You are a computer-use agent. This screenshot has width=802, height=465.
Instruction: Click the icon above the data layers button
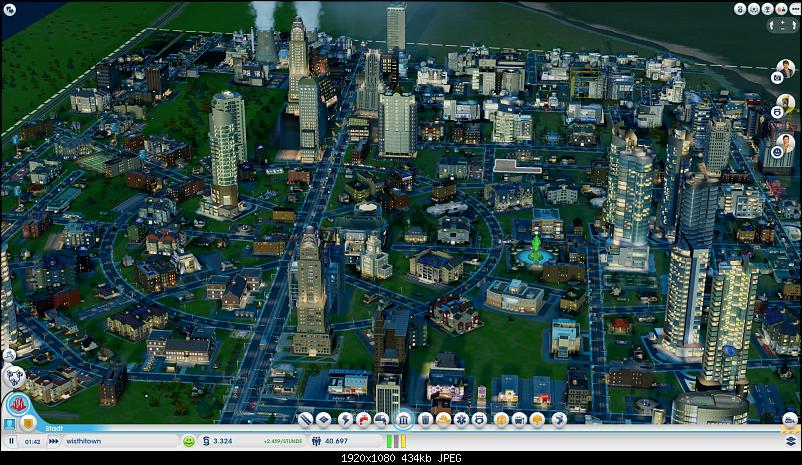(790, 420)
